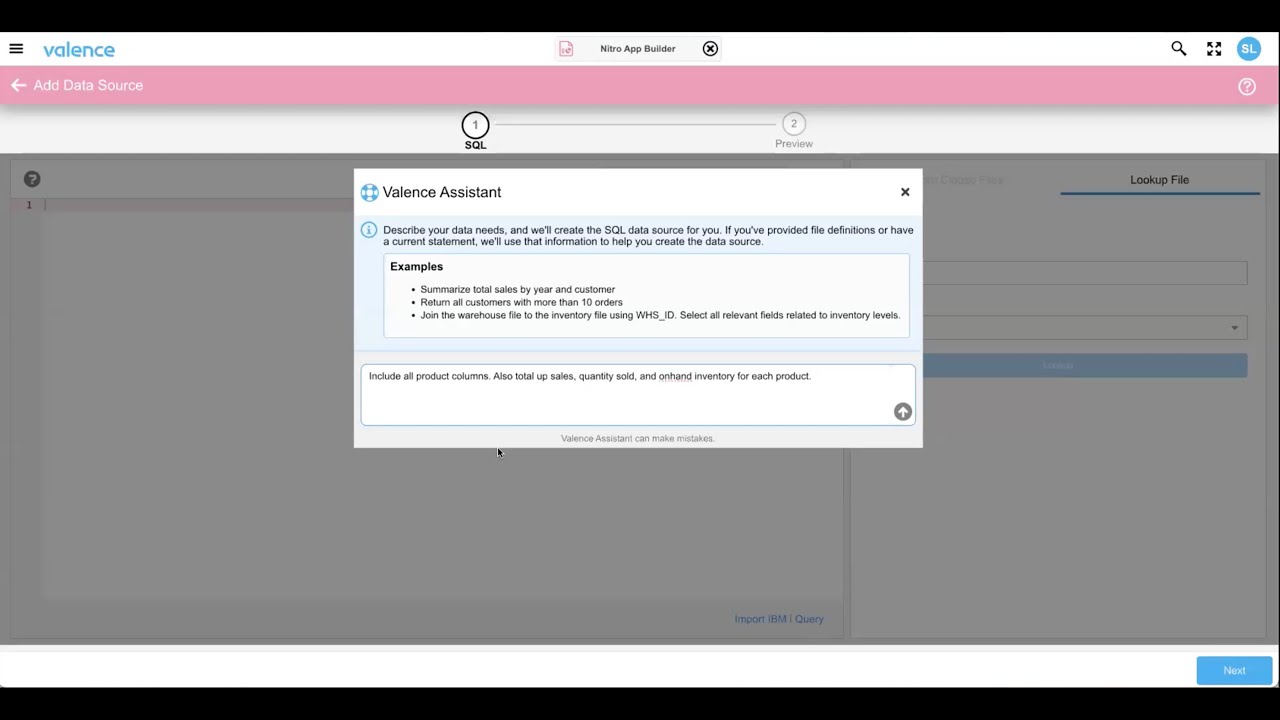The image size is (1280, 720).
Task: Focus the assistant prompt text box
Action: (638, 395)
